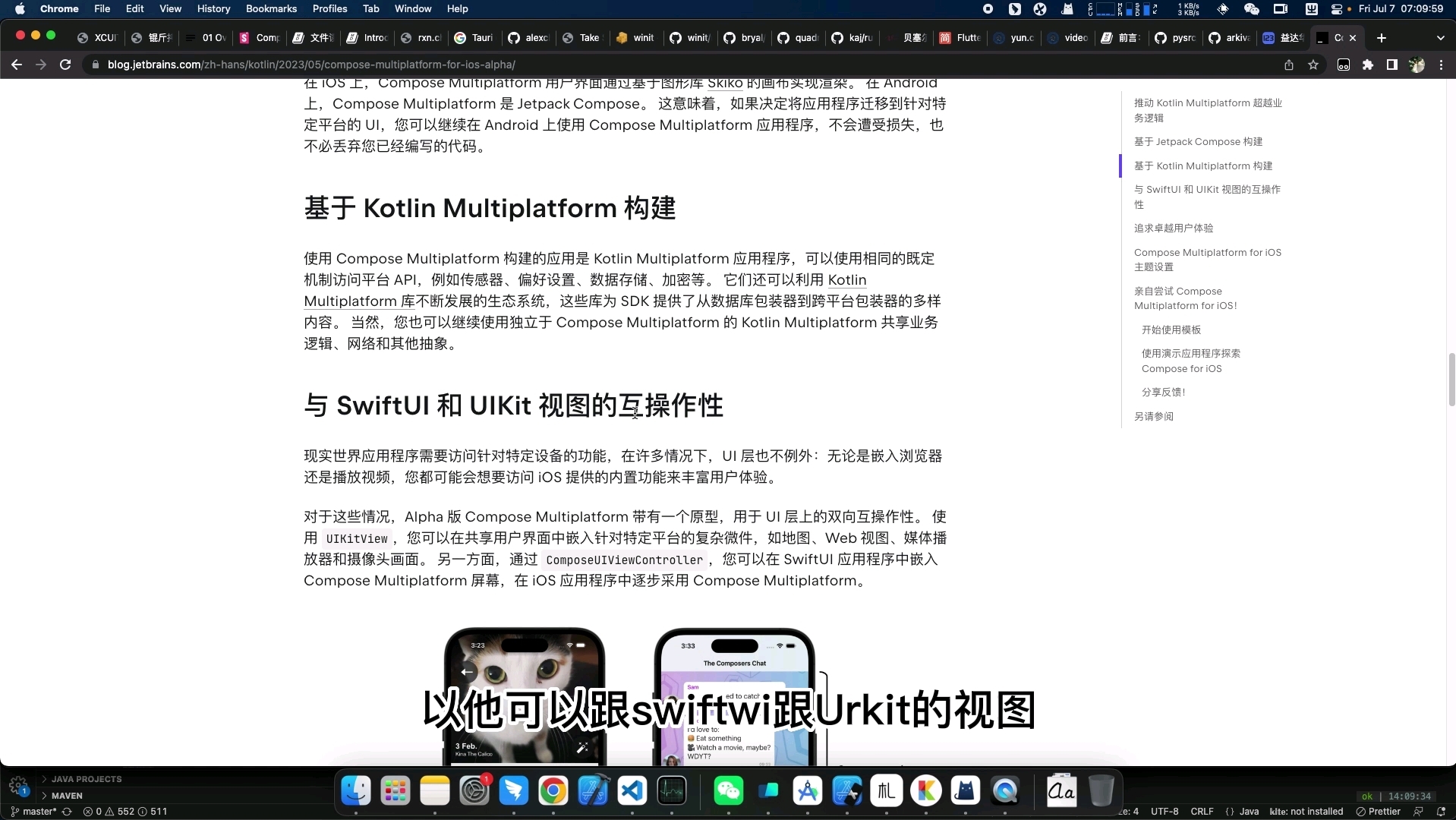
Task: Open a new browser tab
Action: coord(1382,37)
